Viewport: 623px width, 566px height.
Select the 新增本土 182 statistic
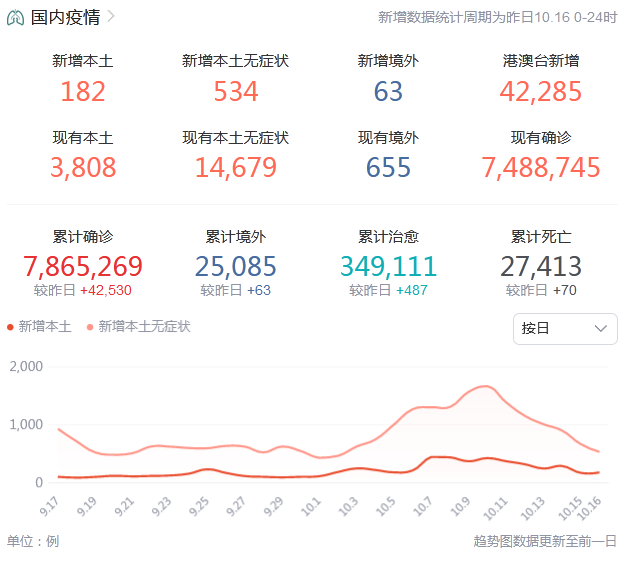tap(83, 91)
